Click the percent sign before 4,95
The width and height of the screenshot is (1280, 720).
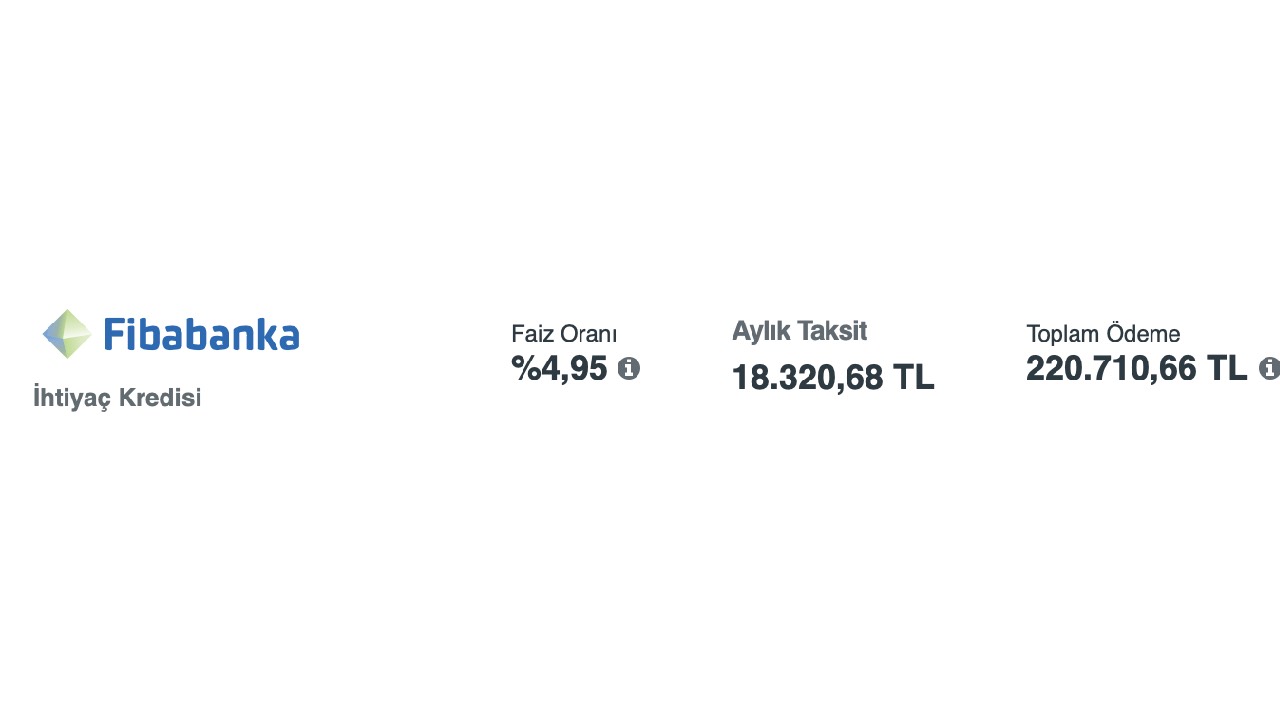click(525, 369)
